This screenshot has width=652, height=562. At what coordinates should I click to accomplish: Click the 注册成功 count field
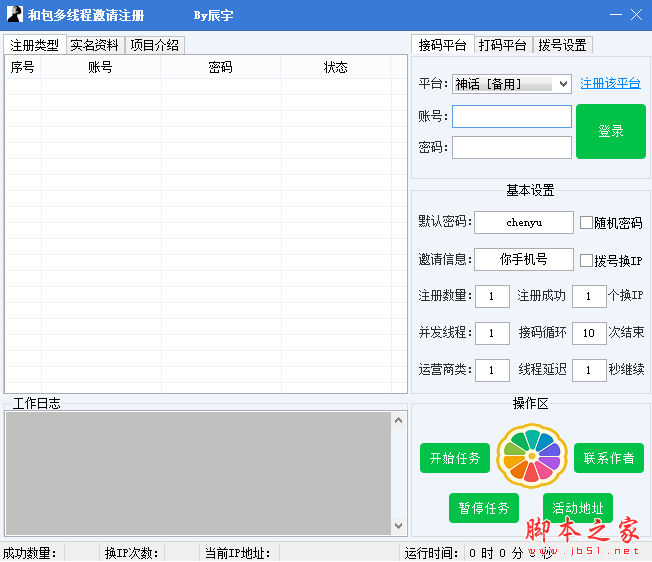[589, 296]
